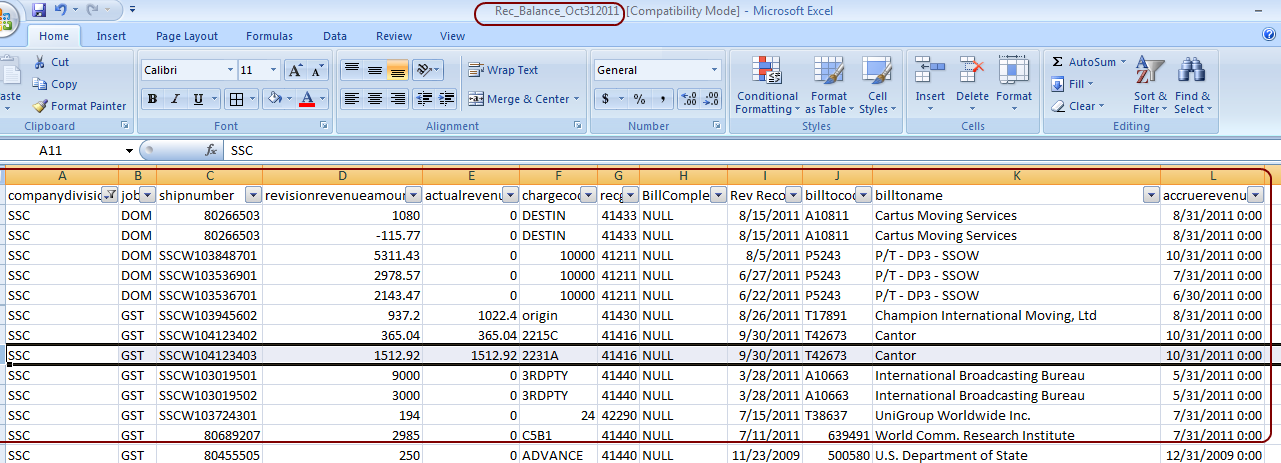The image size is (1281, 463).
Task: Open the Data ribbon tab
Action: coord(335,36)
